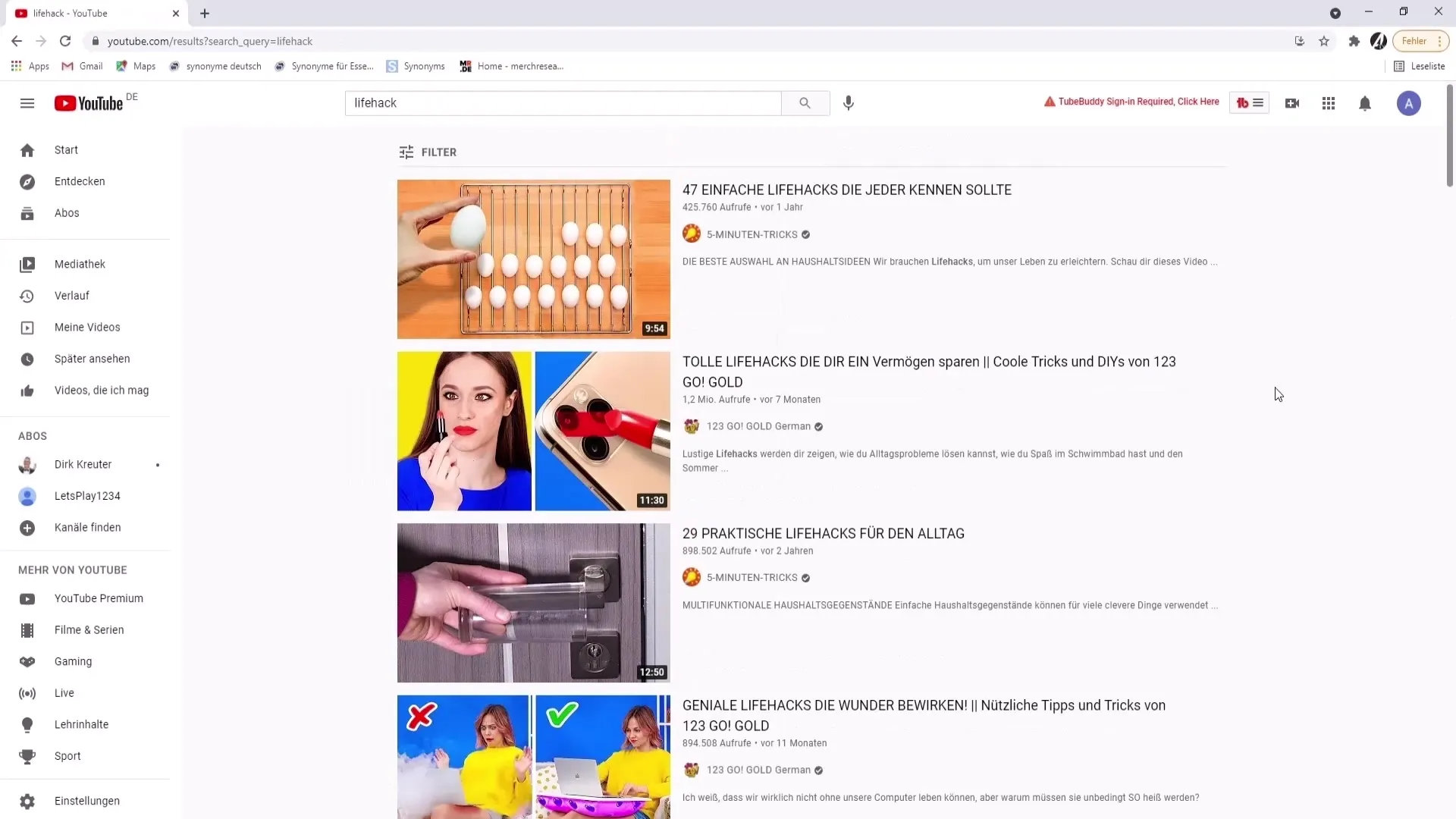1456x819 pixels.
Task: Open 123 GO! GOLD German under GENIALE LIFEHACKS
Action: (758, 770)
